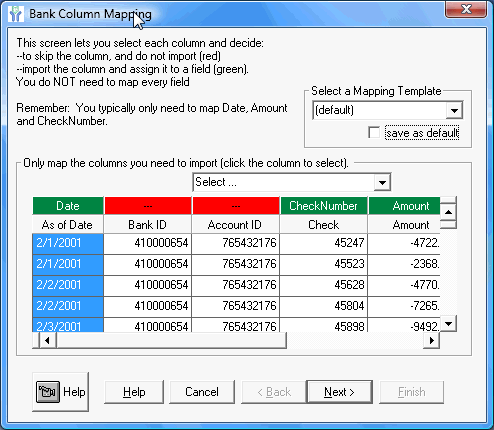The image size is (494, 430).
Task: Click the grid's scroll down arrow
Action: 448,324
